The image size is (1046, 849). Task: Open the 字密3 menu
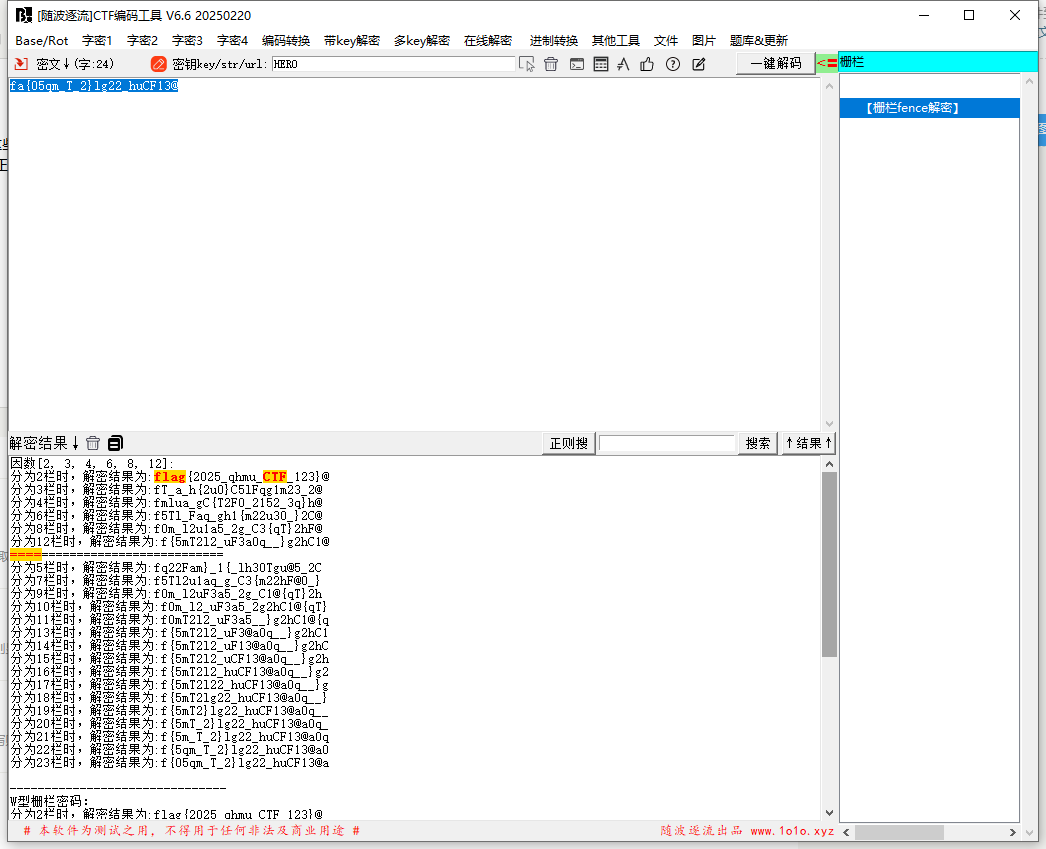[187, 41]
